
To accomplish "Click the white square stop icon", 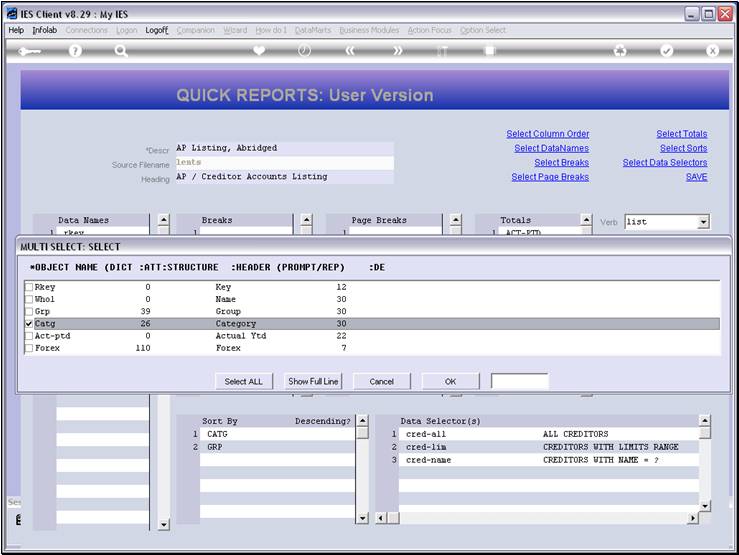I will [490, 50].
